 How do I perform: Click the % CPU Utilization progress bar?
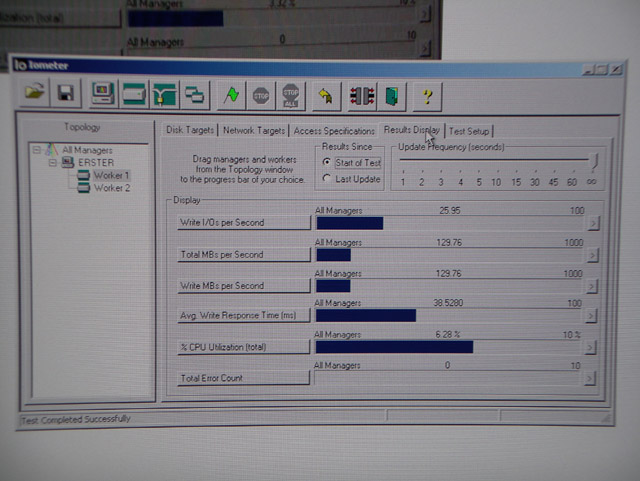click(448, 347)
